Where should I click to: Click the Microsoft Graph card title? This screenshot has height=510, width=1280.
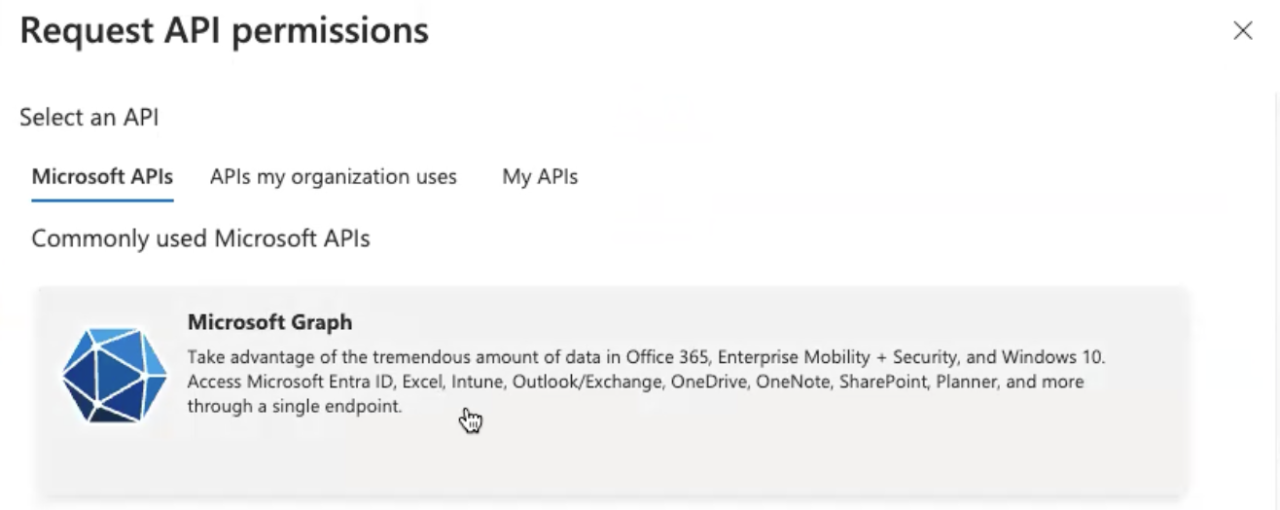270,322
